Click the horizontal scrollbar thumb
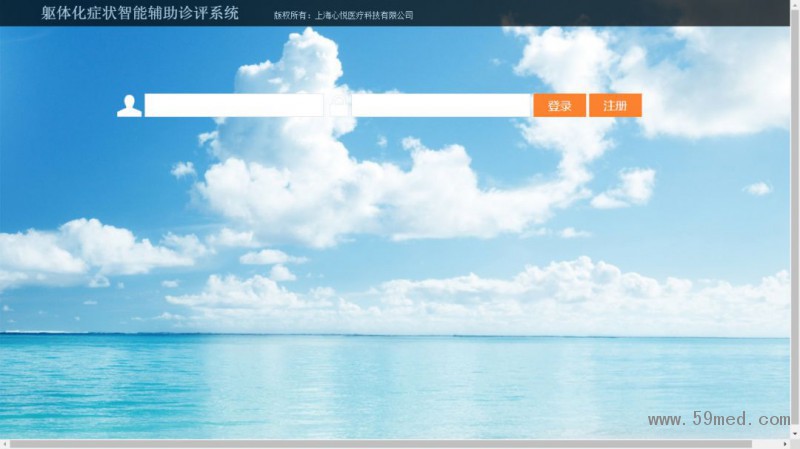Viewport: 800px width, 449px height. [380, 444]
